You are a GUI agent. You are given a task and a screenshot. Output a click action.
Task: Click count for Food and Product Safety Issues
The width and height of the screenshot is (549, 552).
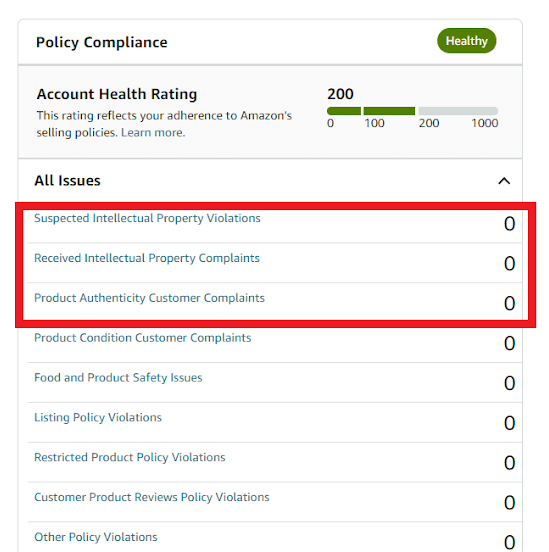click(509, 383)
